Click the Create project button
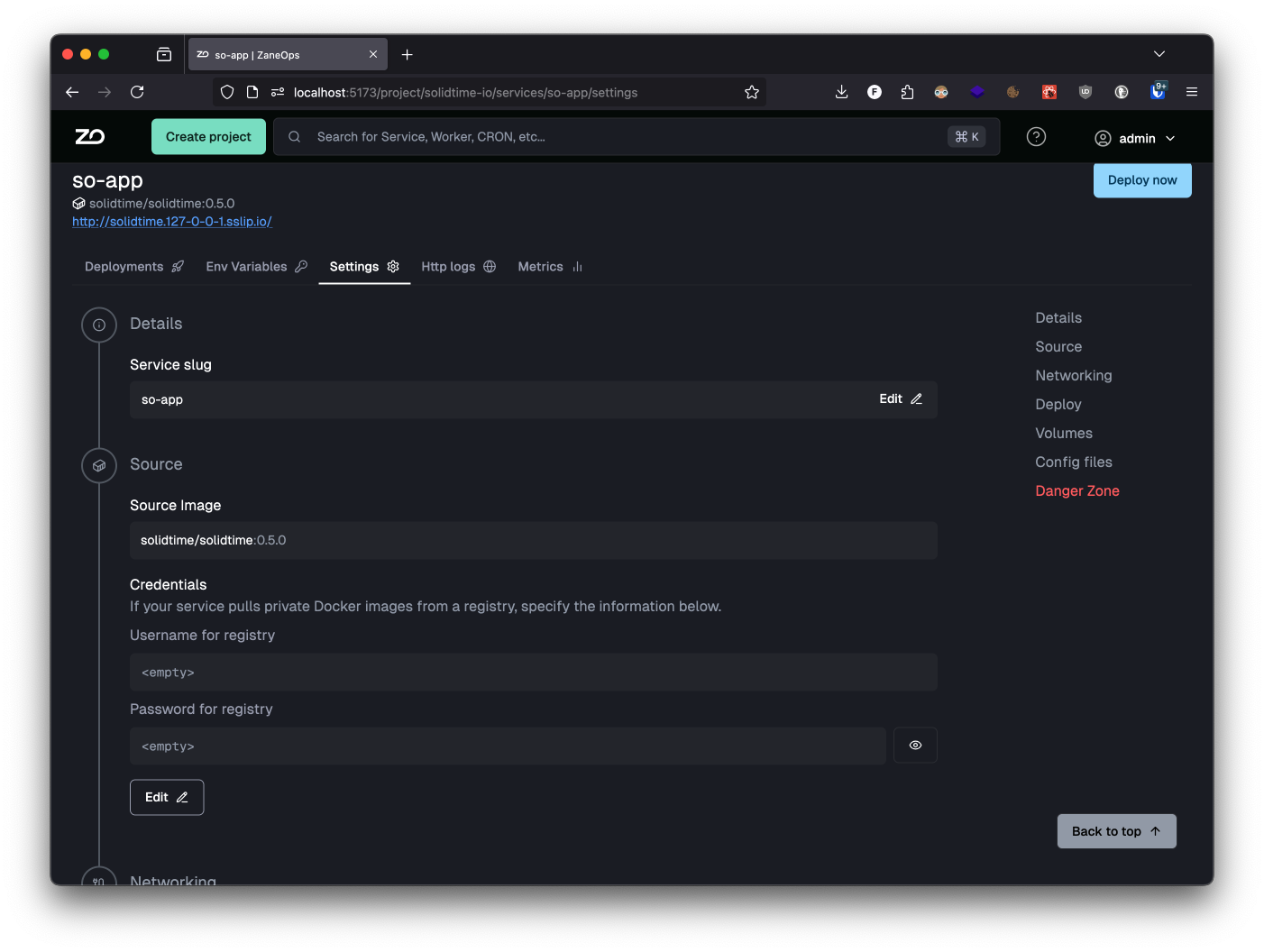This screenshot has height=952, width=1264. 208,137
